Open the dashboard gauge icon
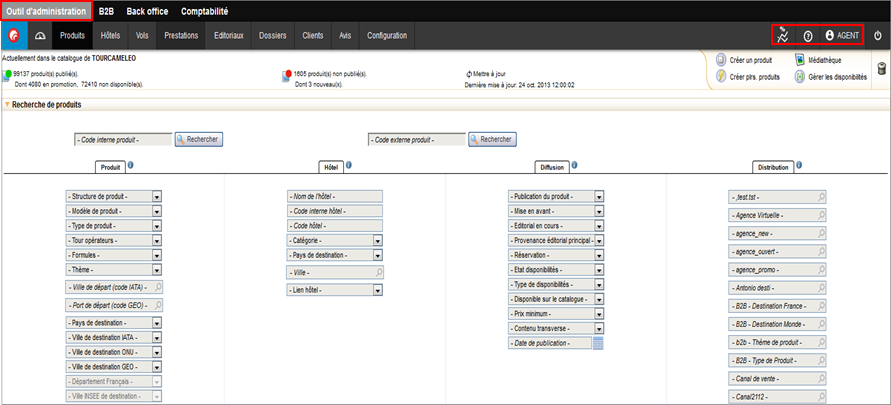This screenshot has width=891, height=405. click(x=41, y=35)
